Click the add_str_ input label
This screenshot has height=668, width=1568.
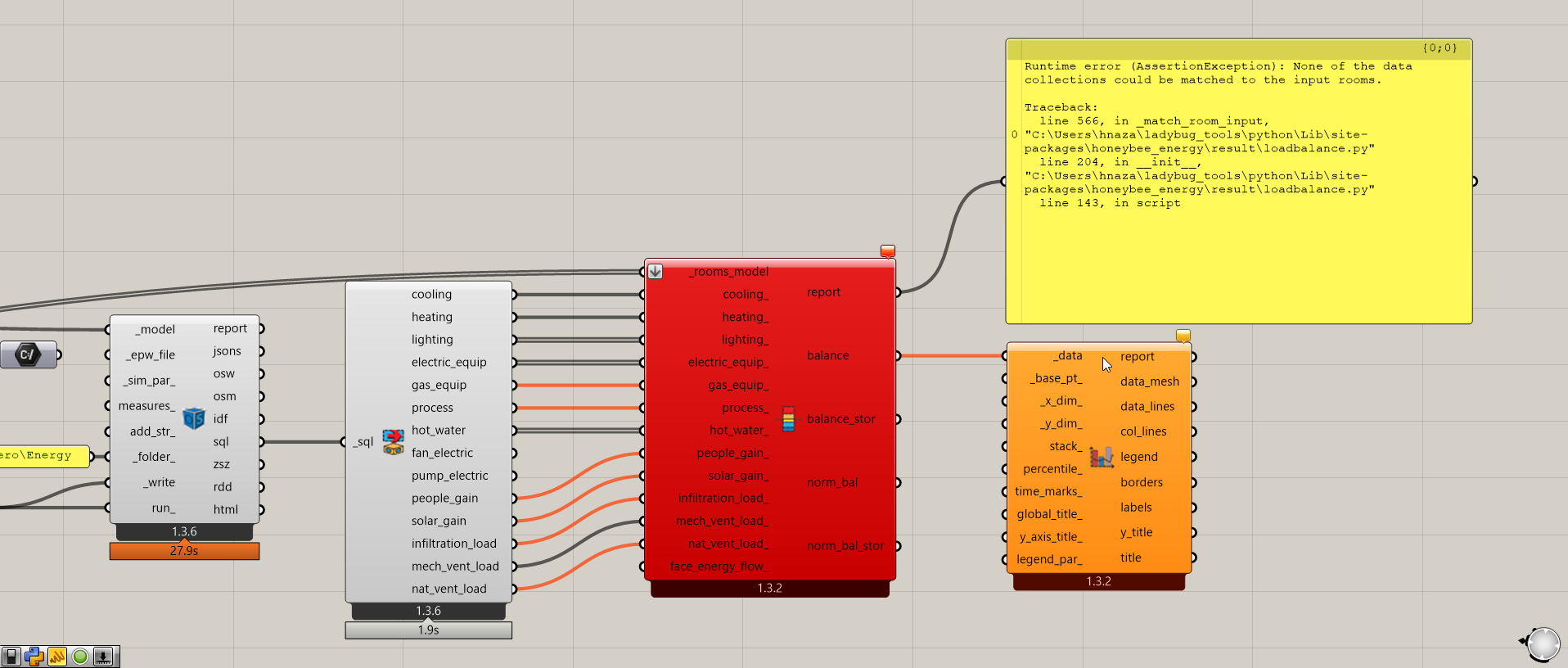[x=152, y=431]
